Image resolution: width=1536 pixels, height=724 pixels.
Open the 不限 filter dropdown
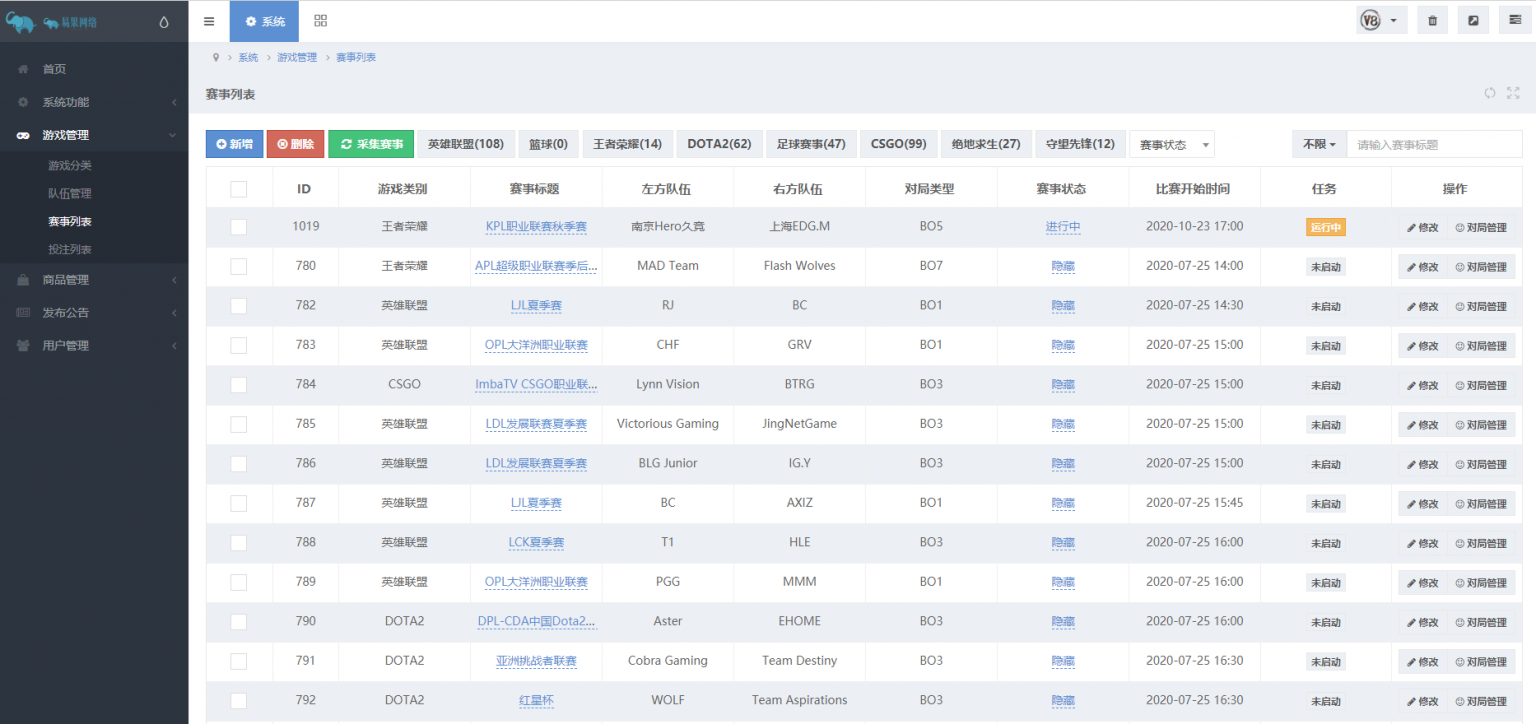(x=1318, y=144)
